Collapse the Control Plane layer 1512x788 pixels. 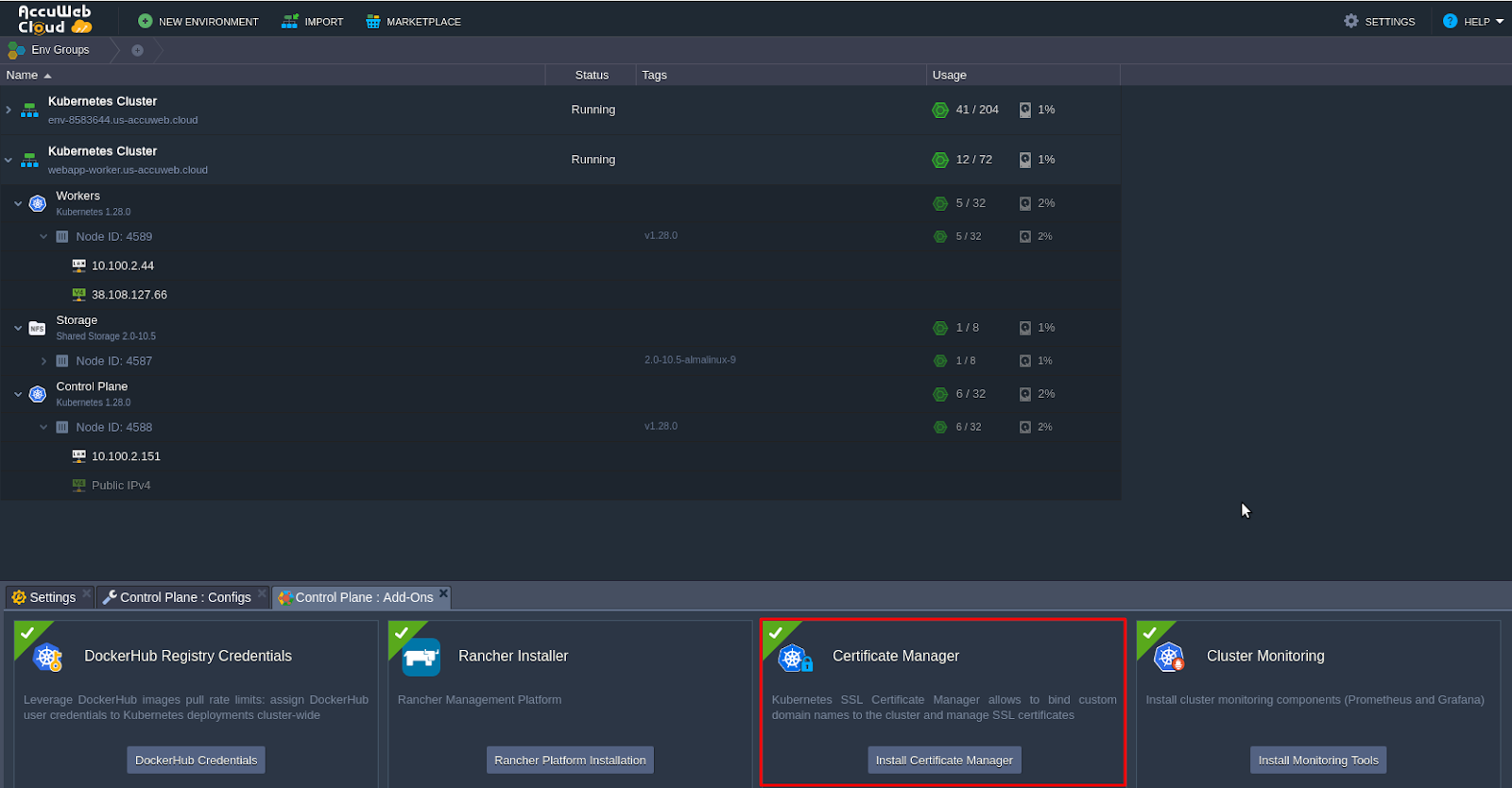(18, 394)
